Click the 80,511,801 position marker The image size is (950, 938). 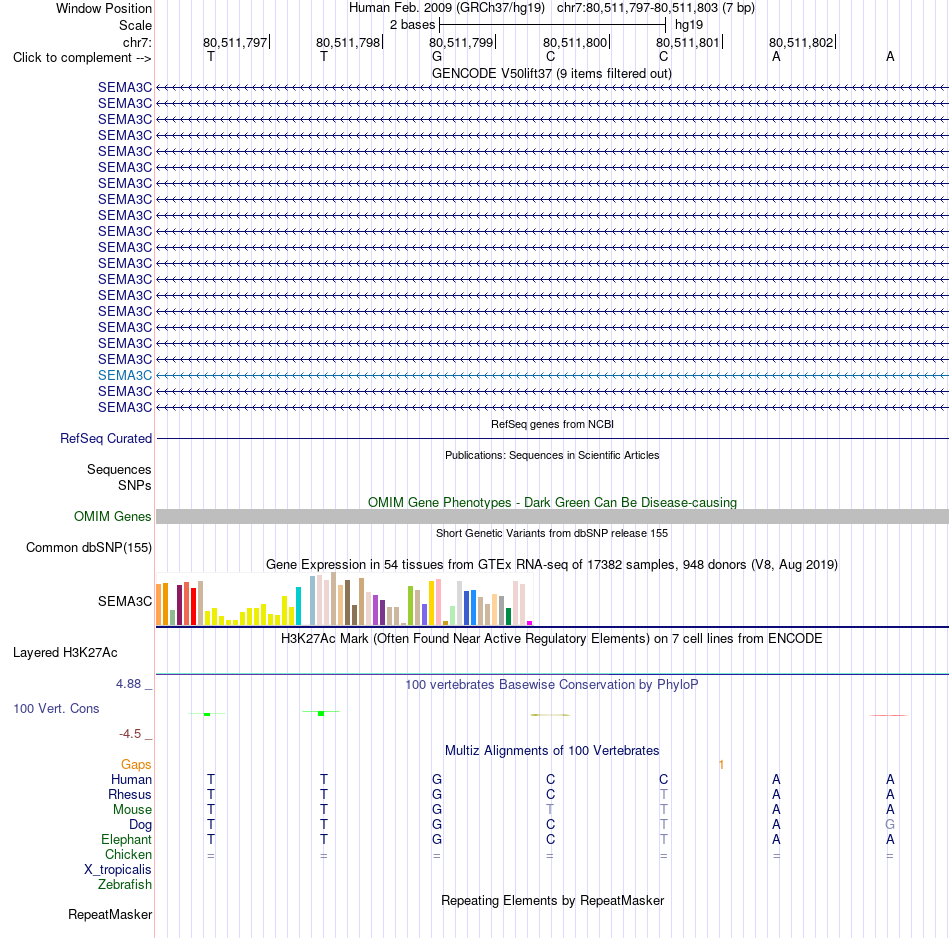[x=688, y=42]
